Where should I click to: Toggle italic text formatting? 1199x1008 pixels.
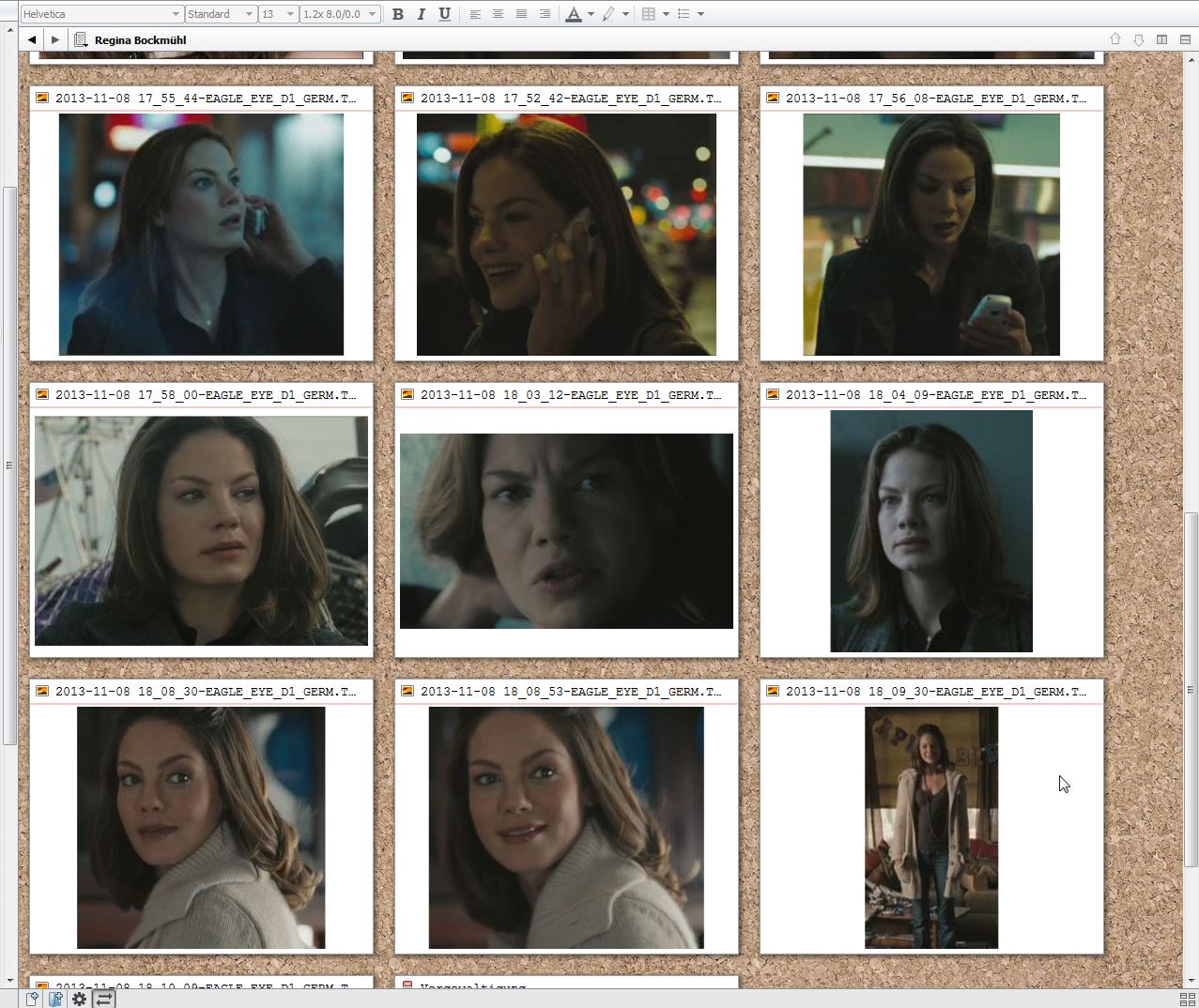421,14
